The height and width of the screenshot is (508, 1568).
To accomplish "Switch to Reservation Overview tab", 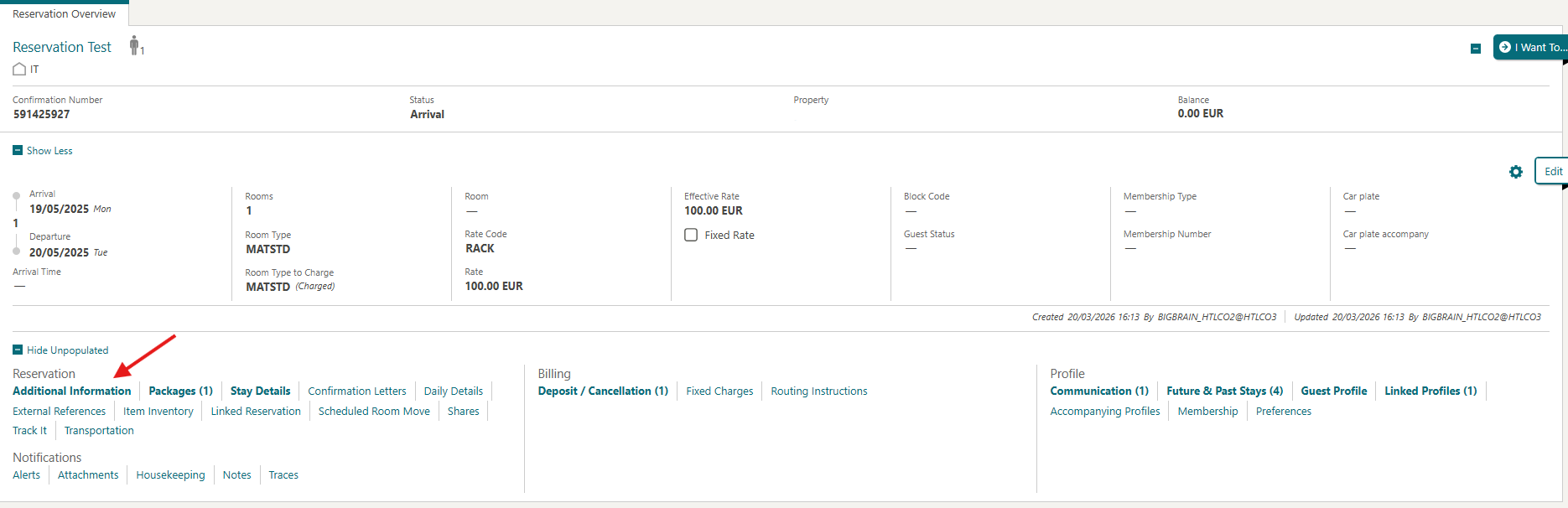I will point(64,13).
